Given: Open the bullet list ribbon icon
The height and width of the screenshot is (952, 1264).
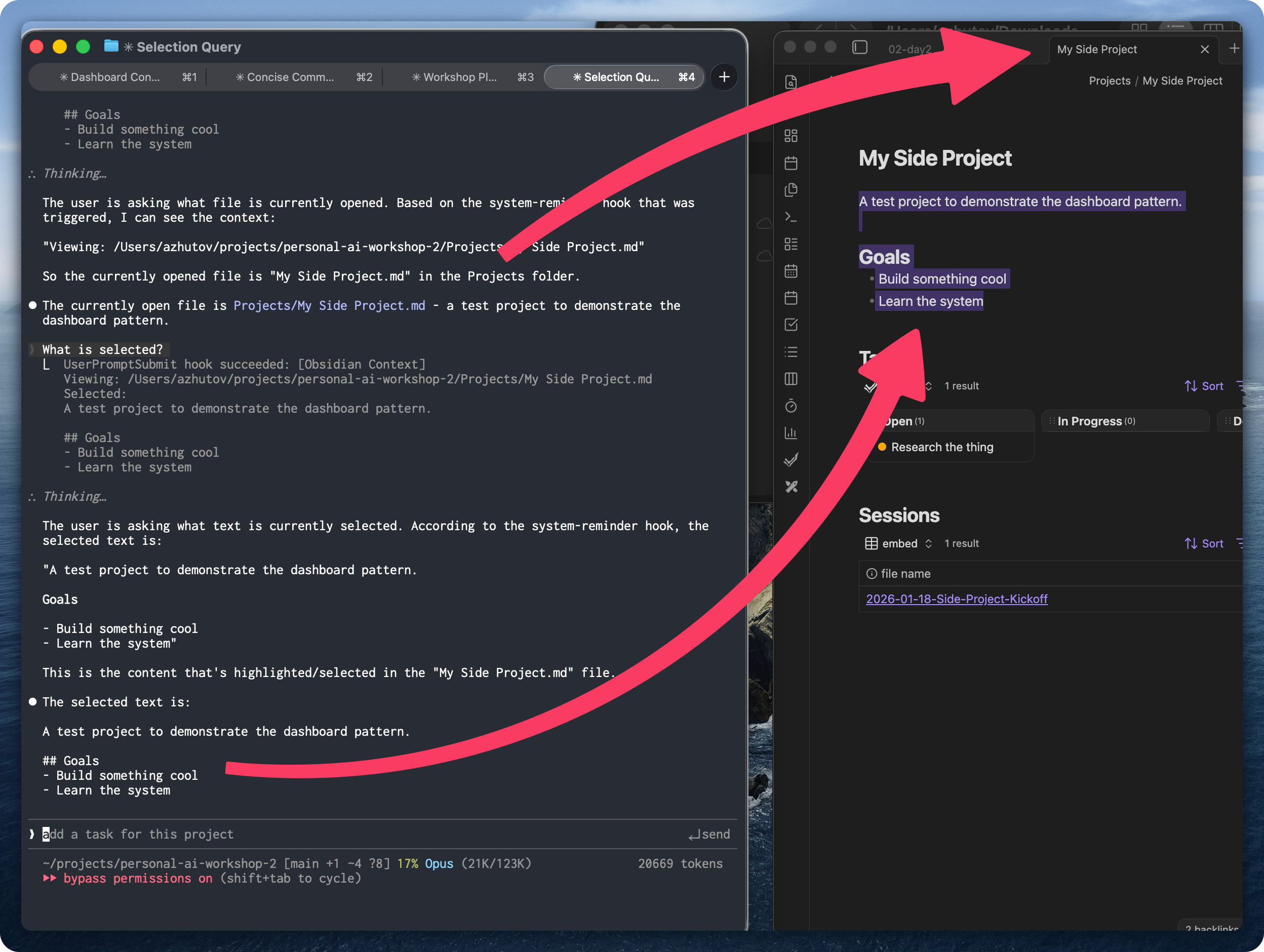Looking at the screenshot, I should click(791, 352).
